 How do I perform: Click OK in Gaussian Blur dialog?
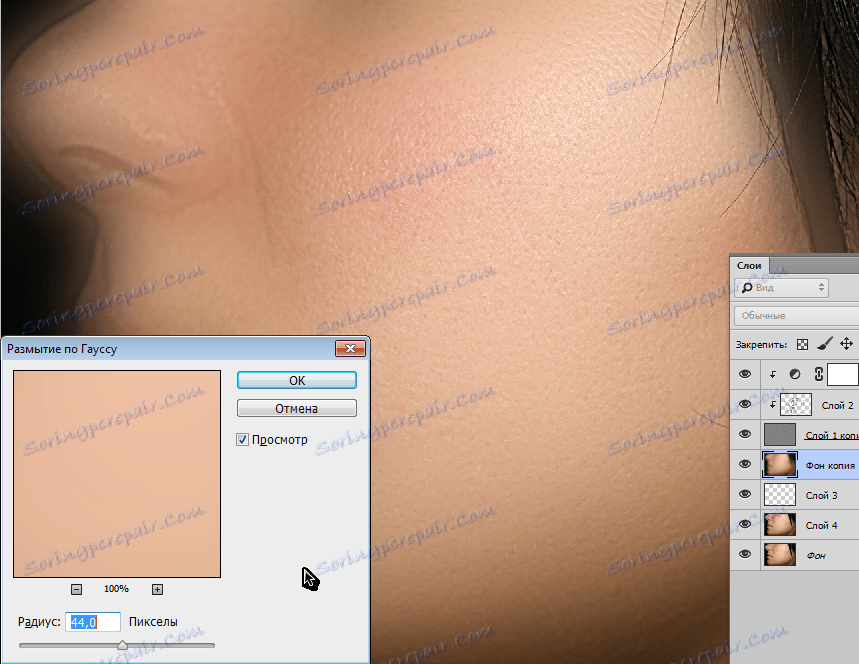coord(296,380)
